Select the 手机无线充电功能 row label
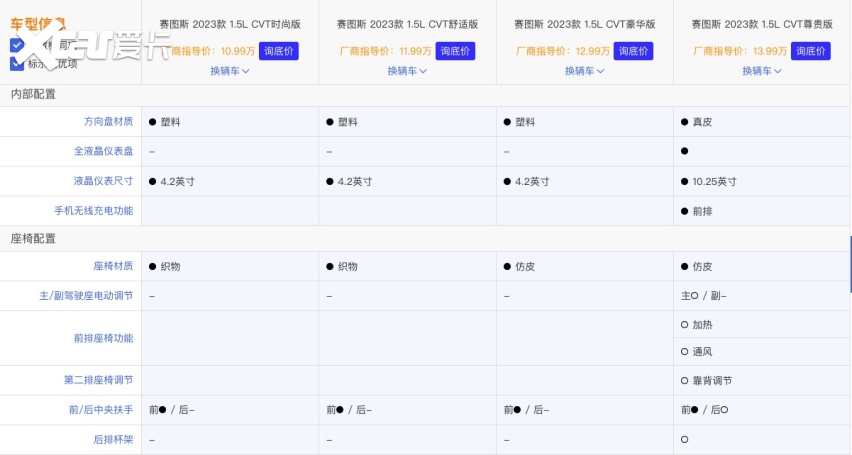The width and height of the screenshot is (852, 455). [93, 211]
